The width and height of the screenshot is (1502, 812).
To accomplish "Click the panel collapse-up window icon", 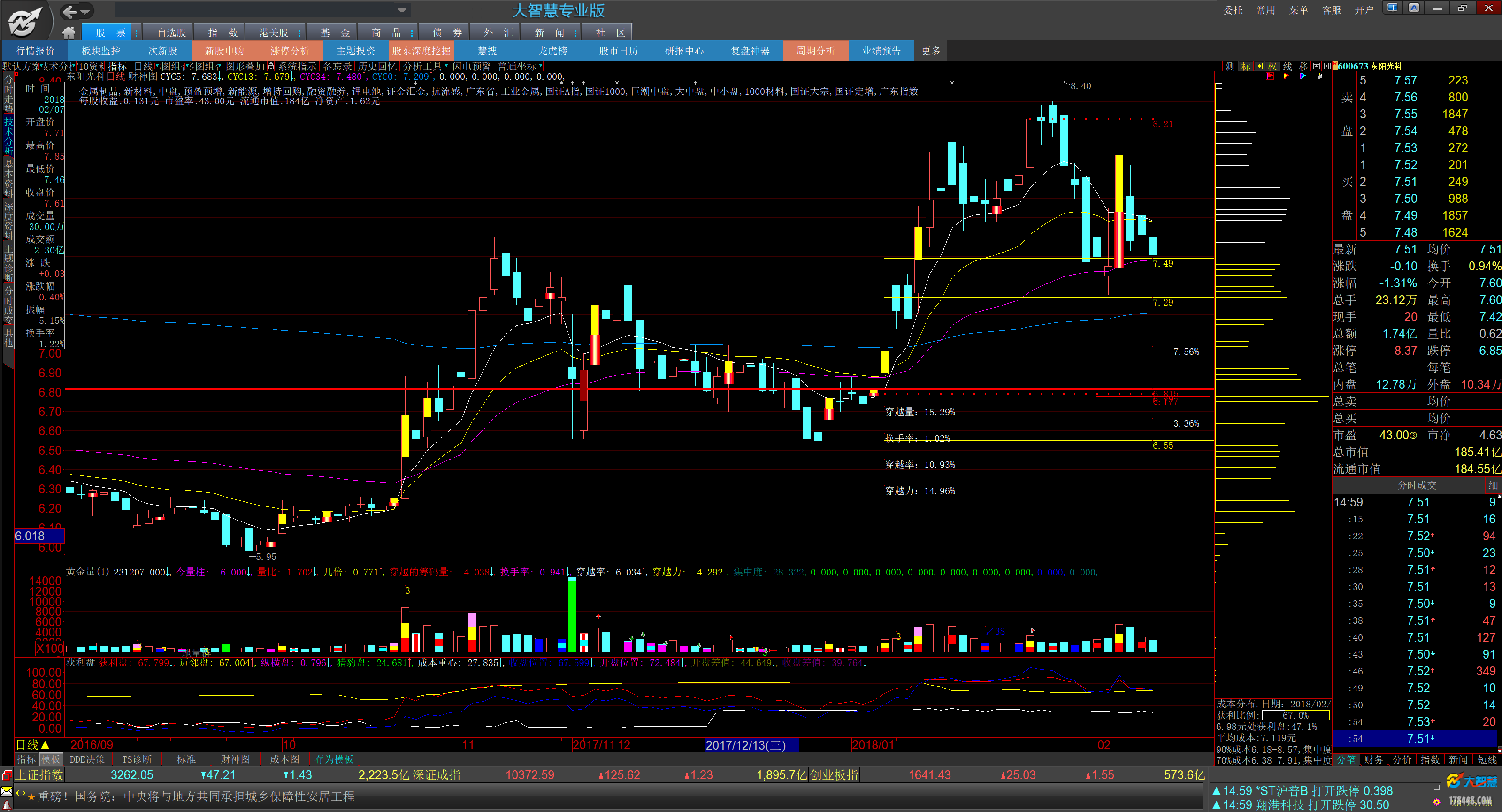I will point(1316,67).
